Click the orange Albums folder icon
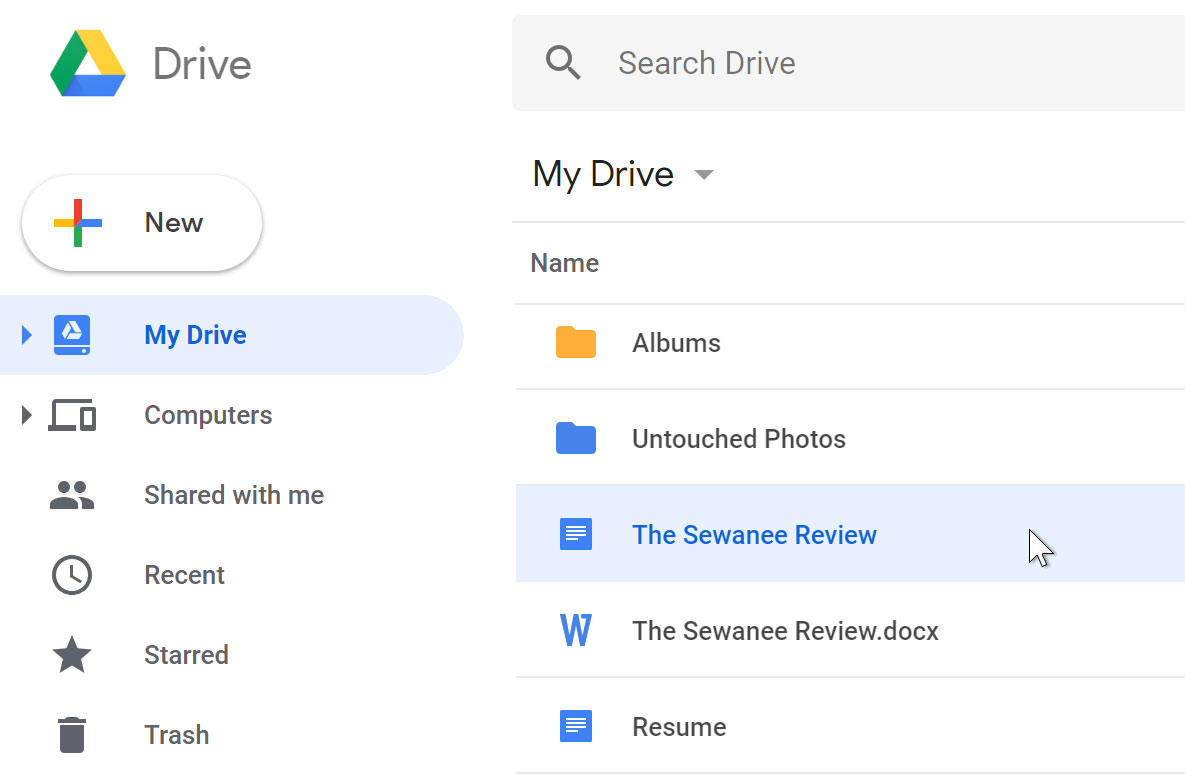1185x774 pixels. [575, 343]
